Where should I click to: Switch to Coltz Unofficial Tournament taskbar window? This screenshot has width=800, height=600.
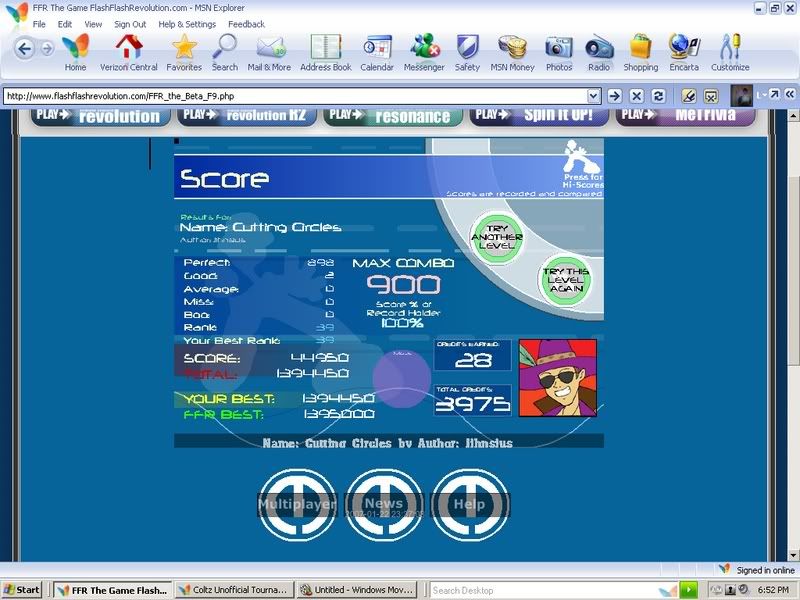[x=236, y=590]
